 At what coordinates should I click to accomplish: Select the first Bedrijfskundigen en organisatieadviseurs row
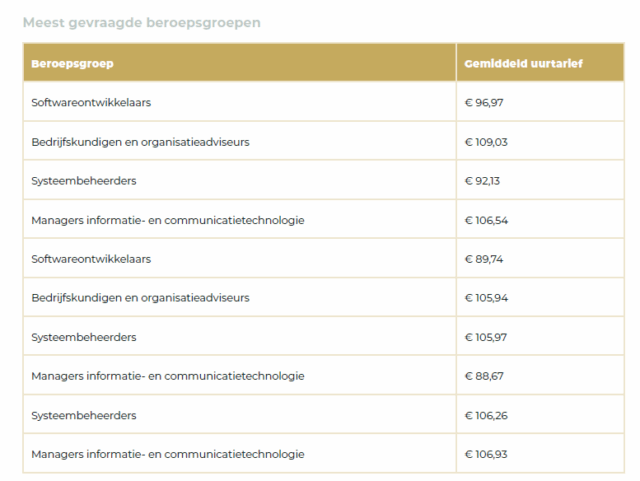(x=324, y=141)
